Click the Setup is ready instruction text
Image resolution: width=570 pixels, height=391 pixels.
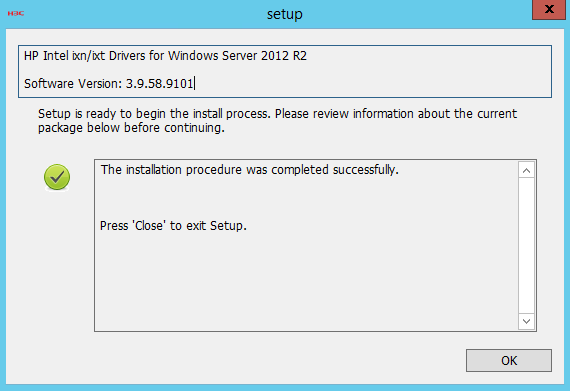point(277,121)
